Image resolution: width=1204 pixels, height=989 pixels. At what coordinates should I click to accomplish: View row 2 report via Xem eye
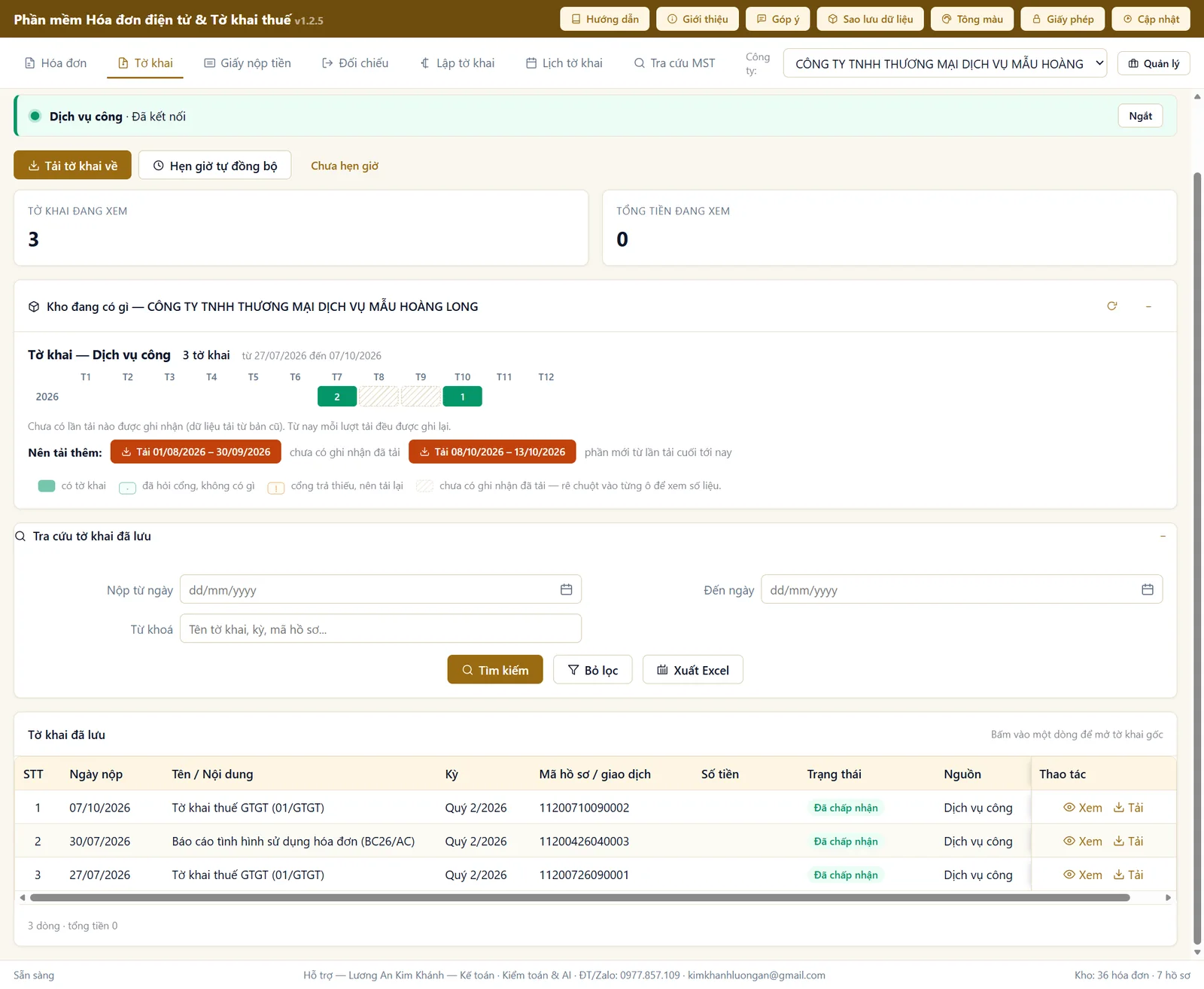tap(1082, 841)
